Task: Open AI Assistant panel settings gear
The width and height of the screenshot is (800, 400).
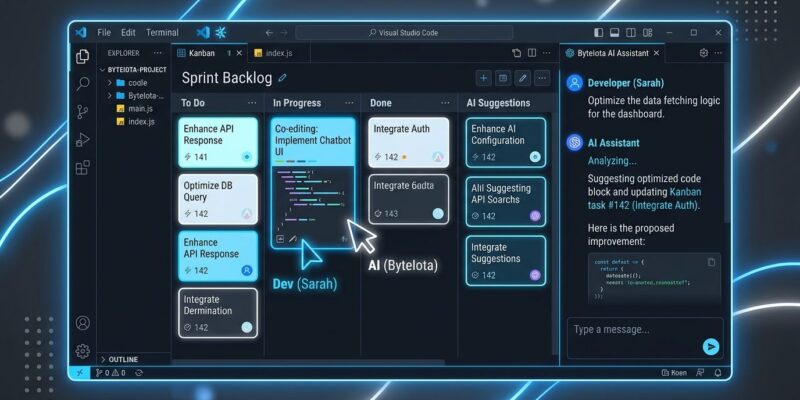Action: tap(704, 53)
